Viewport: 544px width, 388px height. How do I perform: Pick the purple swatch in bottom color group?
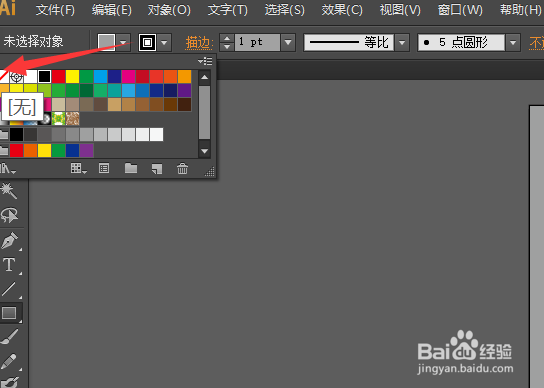(86, 151)
